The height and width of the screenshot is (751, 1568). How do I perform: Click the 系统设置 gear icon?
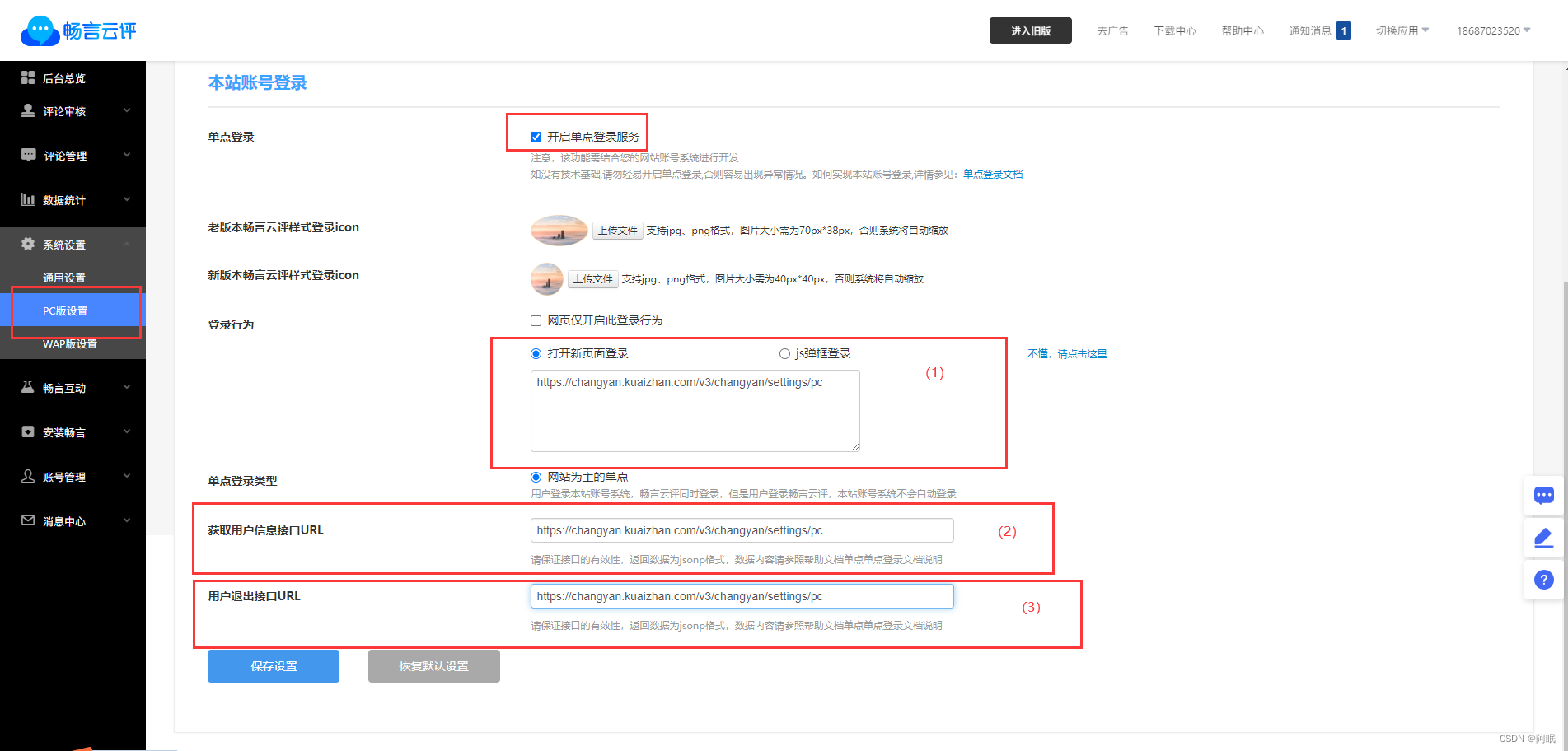click(28, 244)
